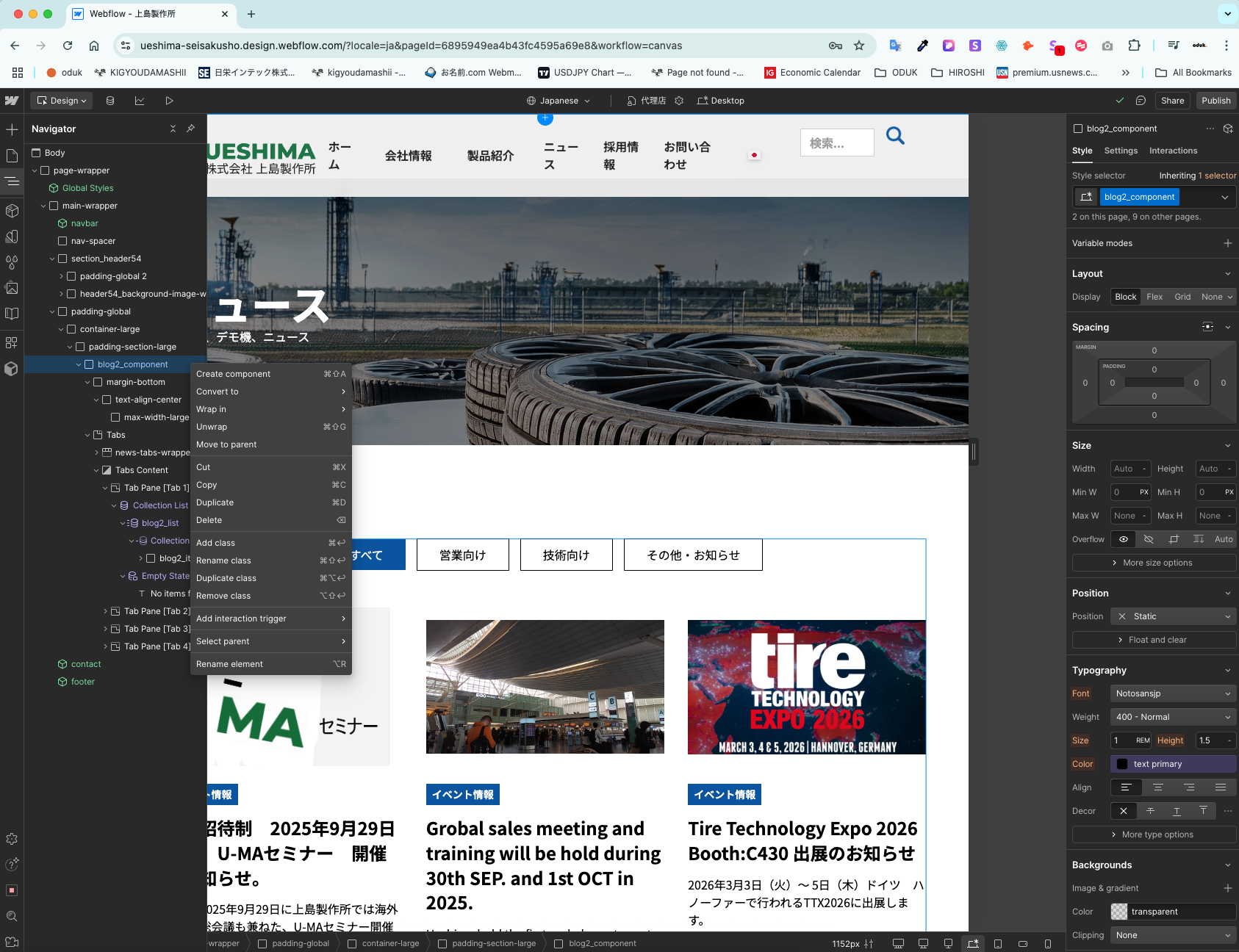Open the Variables panel in sidebar

point(12,237)
